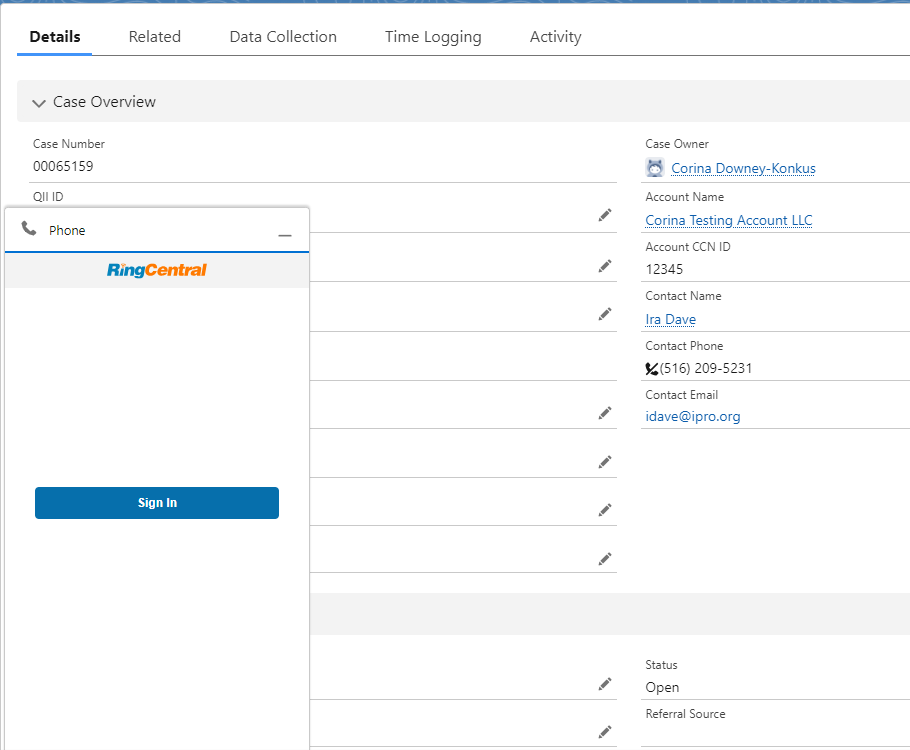
Task: Click the Referral Source label
Action: coord(685,714)
